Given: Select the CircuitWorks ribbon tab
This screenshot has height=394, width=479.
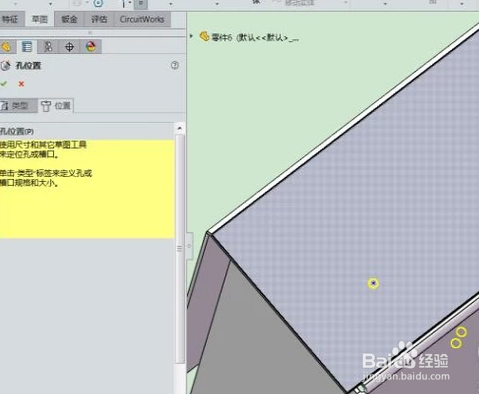Looking at the screenshot, I should click(x=142, y=19).
